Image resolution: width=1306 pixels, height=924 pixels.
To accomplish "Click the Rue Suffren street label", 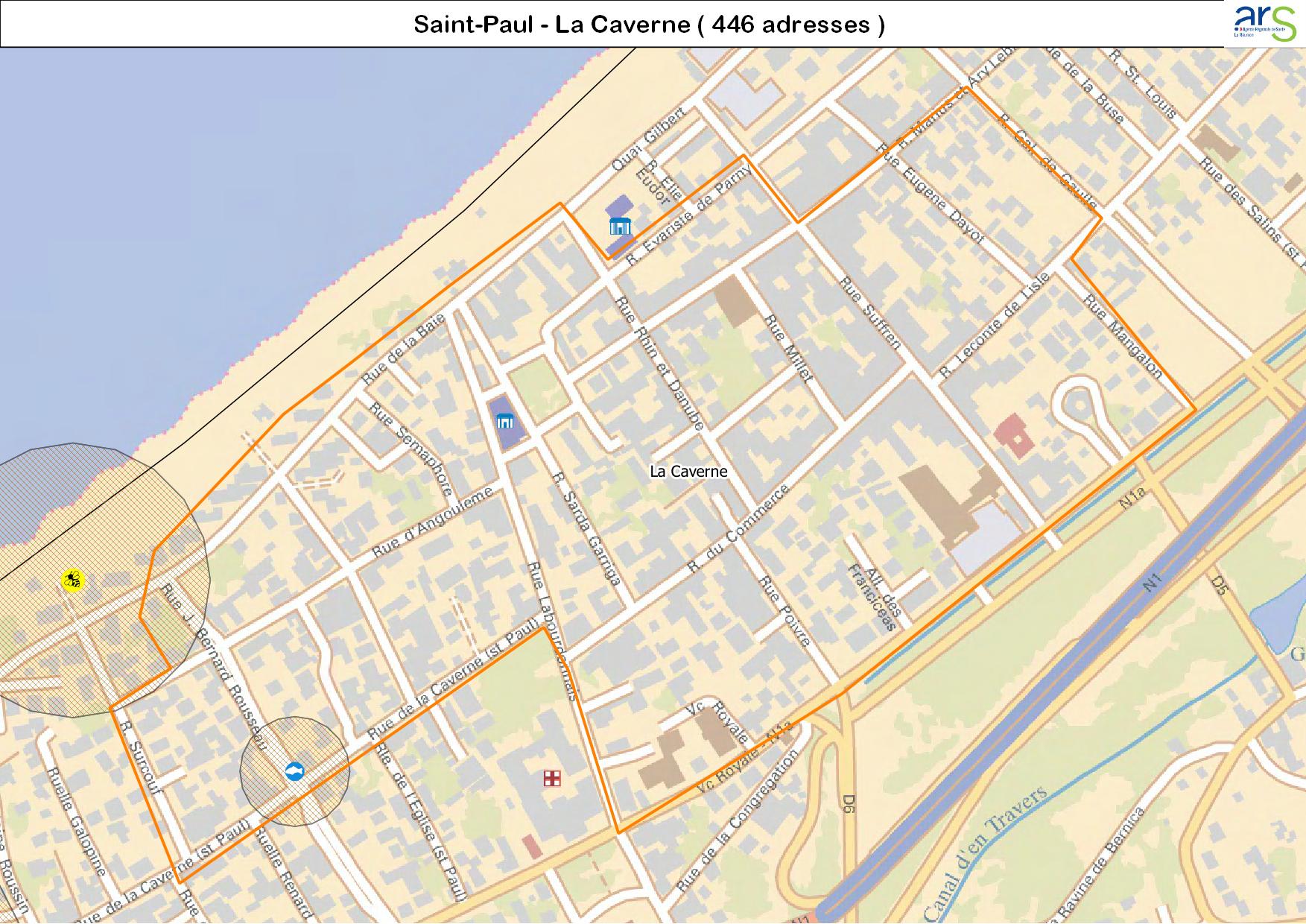I will pyautogui.click(x=870, y=313).
